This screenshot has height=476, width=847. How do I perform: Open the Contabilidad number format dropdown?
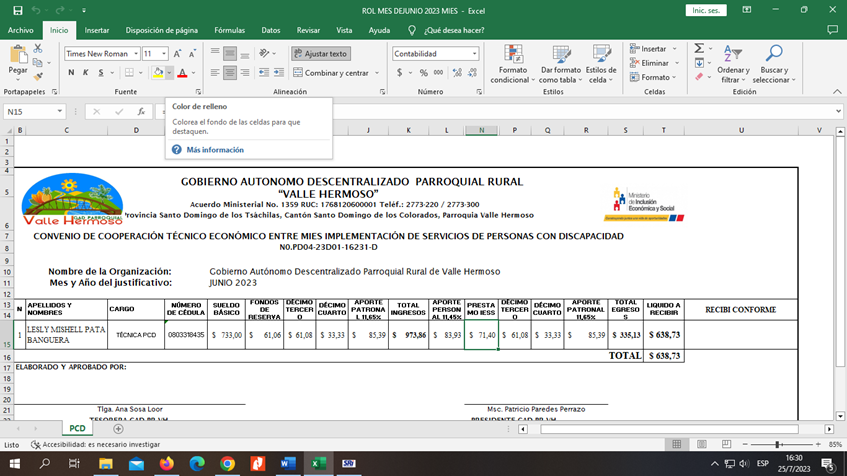474,53
